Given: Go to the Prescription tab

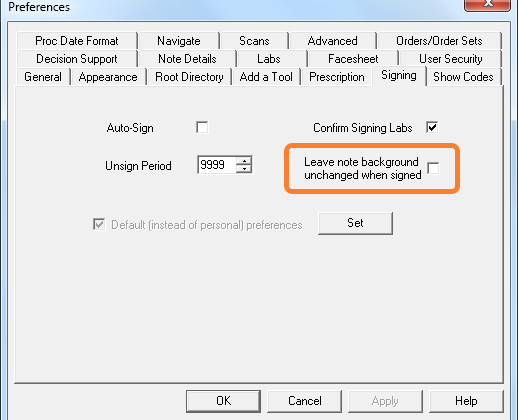Looking at the screenshot, I should (x=337, y=77).
